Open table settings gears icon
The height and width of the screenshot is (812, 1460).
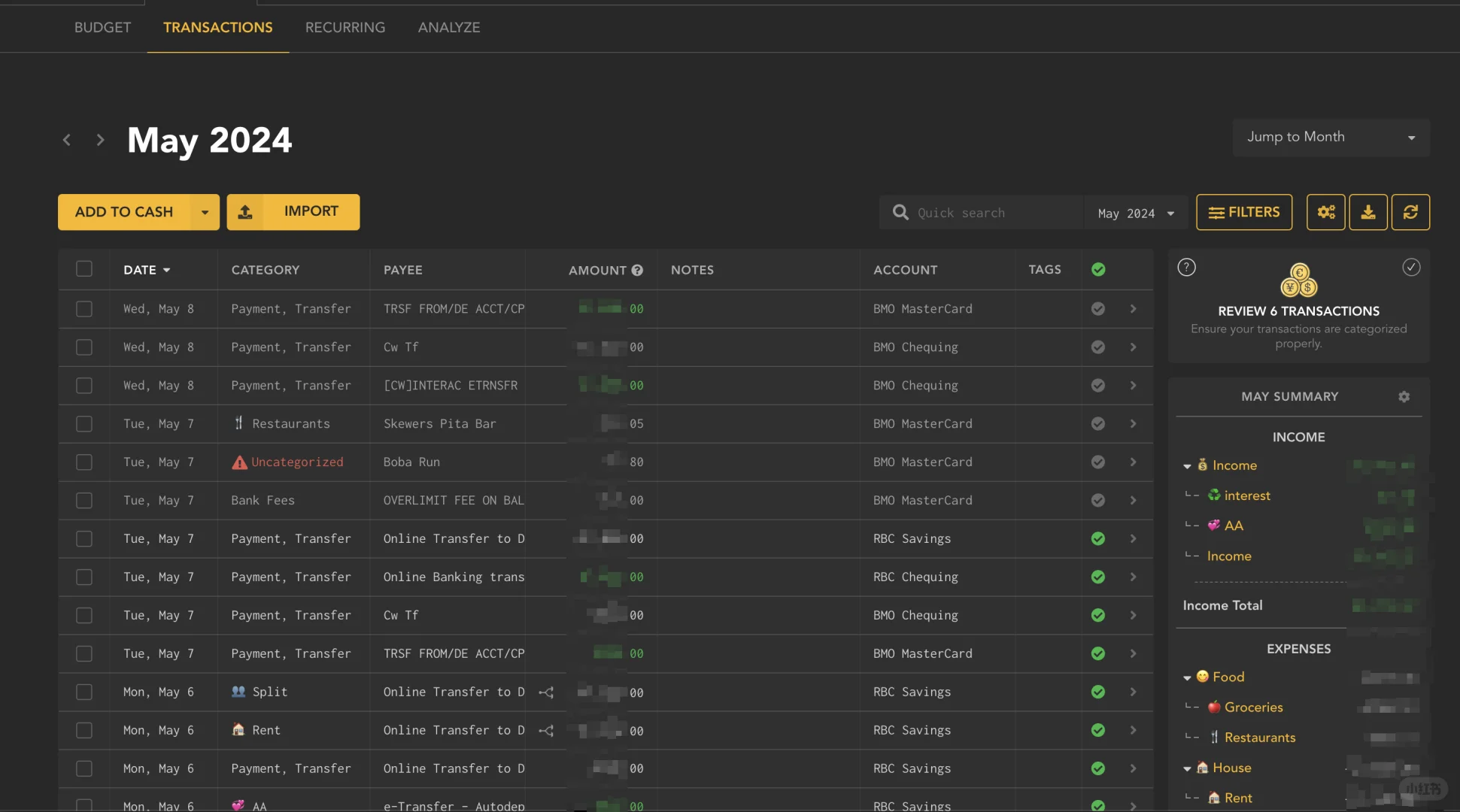coord(1326,212)
